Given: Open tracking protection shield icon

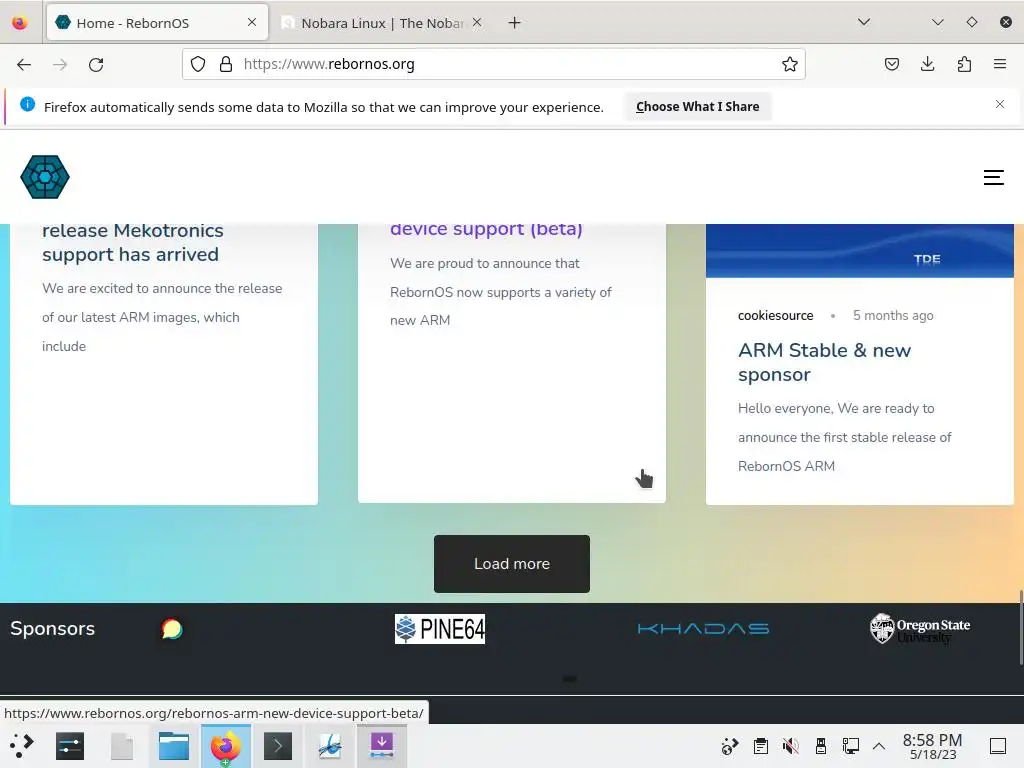Looking at the screenshot, I should tap(198, 64).
